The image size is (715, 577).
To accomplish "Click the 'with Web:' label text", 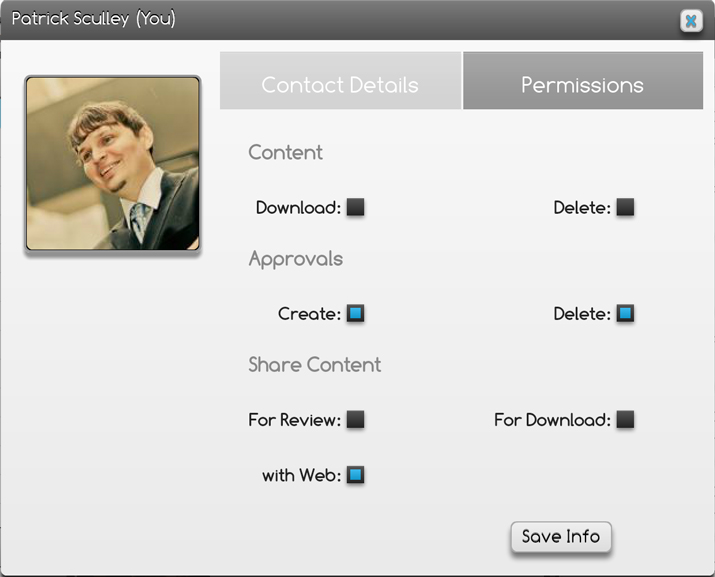I will pyautogui.click(x=301, y=475).
